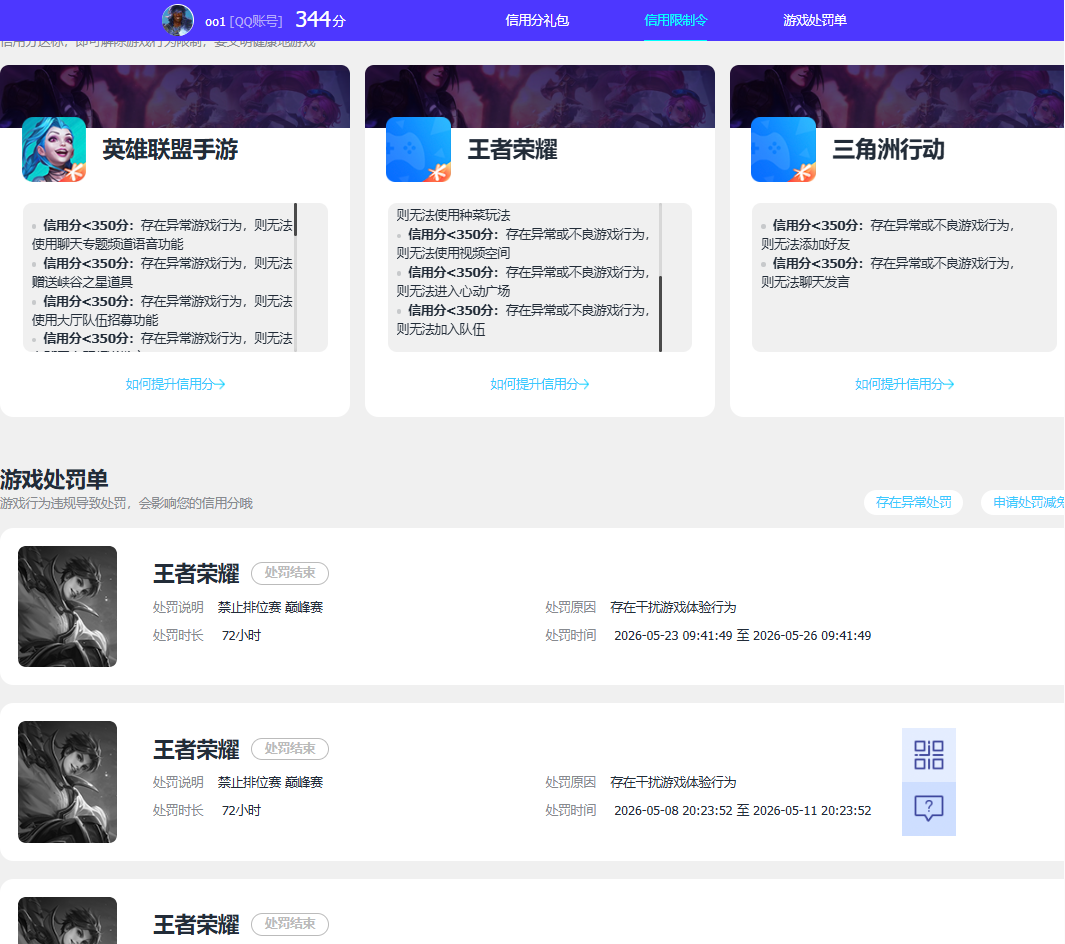The height and width of the screenshot is (944, 1065).
Task: Open 如何提升信用分 link under 王者荣耀 card
Action: click(x=540, y=384)
